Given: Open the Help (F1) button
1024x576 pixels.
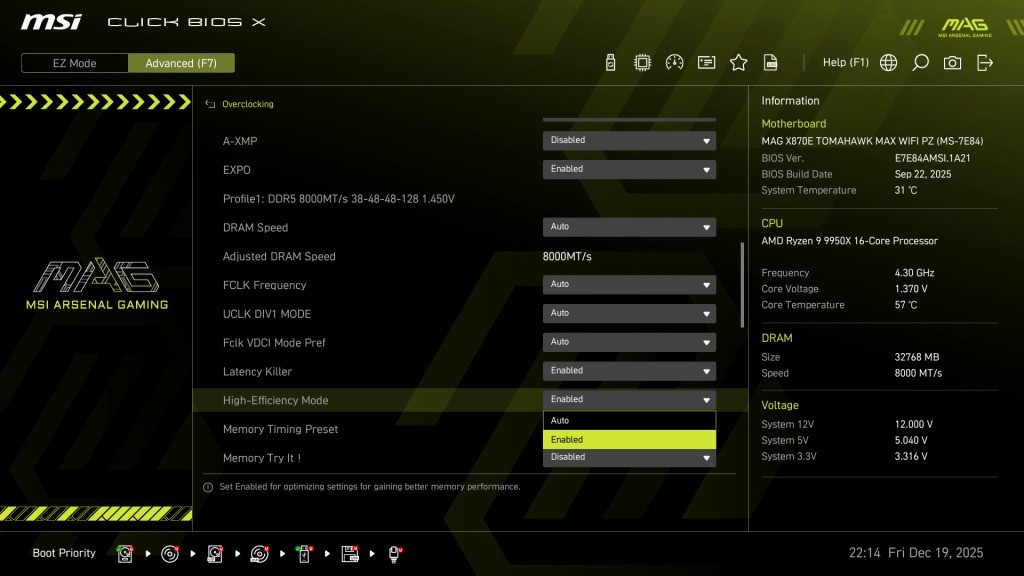Looking at the screenshot, I should 846,63.
